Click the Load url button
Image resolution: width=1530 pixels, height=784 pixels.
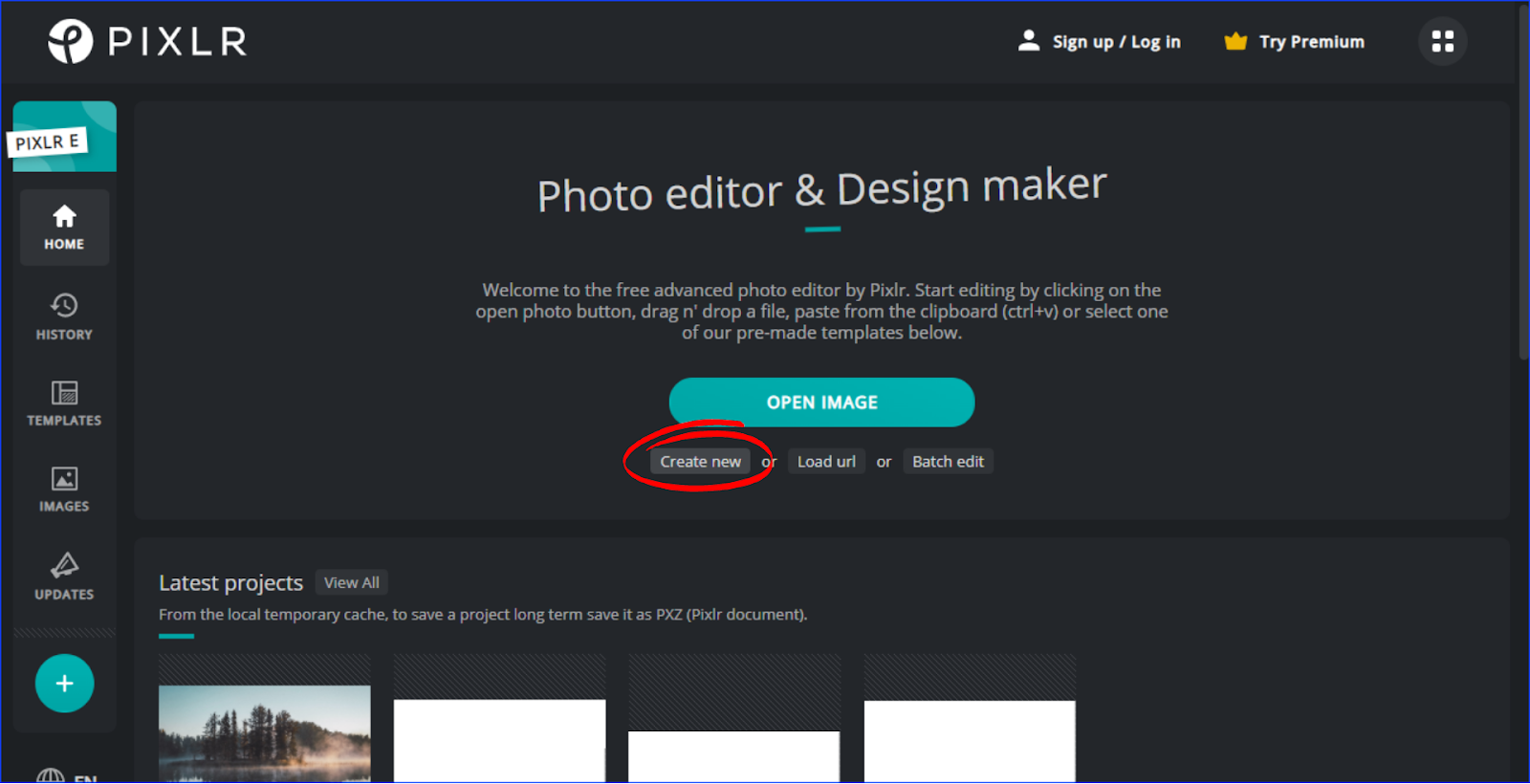point(826,462)
